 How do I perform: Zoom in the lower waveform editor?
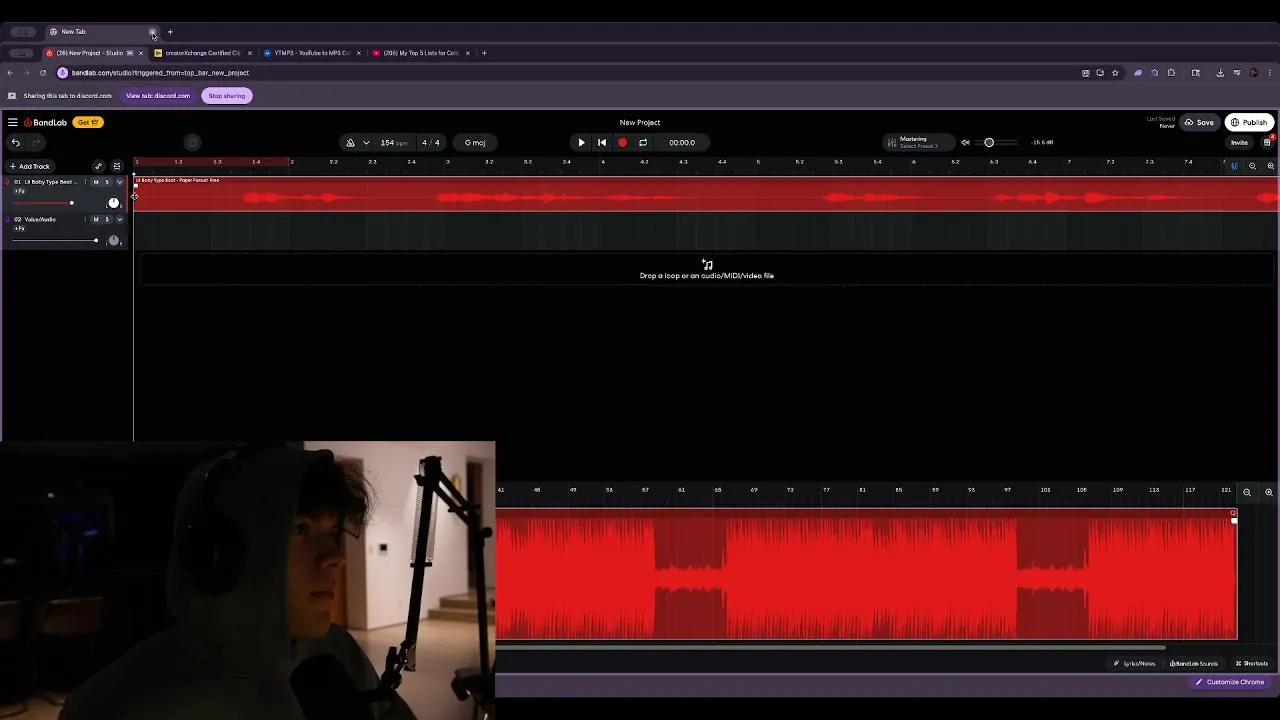pyautogui.click(x=1269, y=492)
